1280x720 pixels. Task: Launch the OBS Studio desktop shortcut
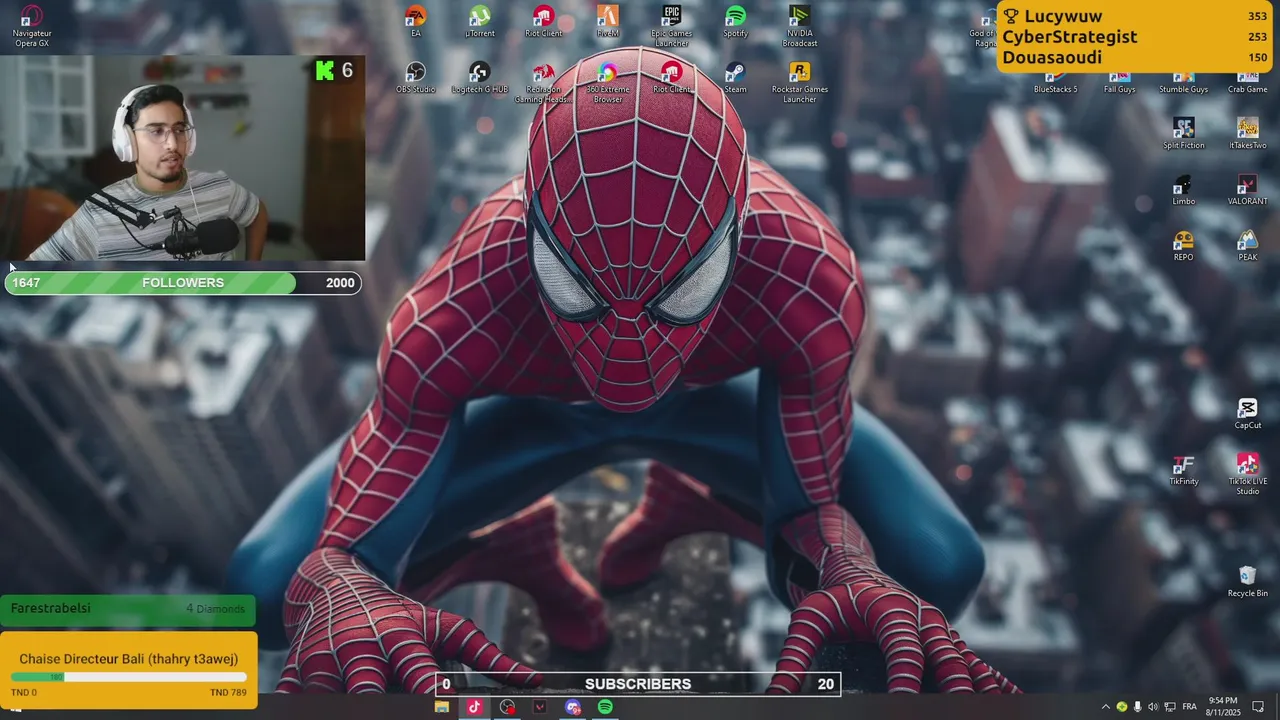pos(416,77)
